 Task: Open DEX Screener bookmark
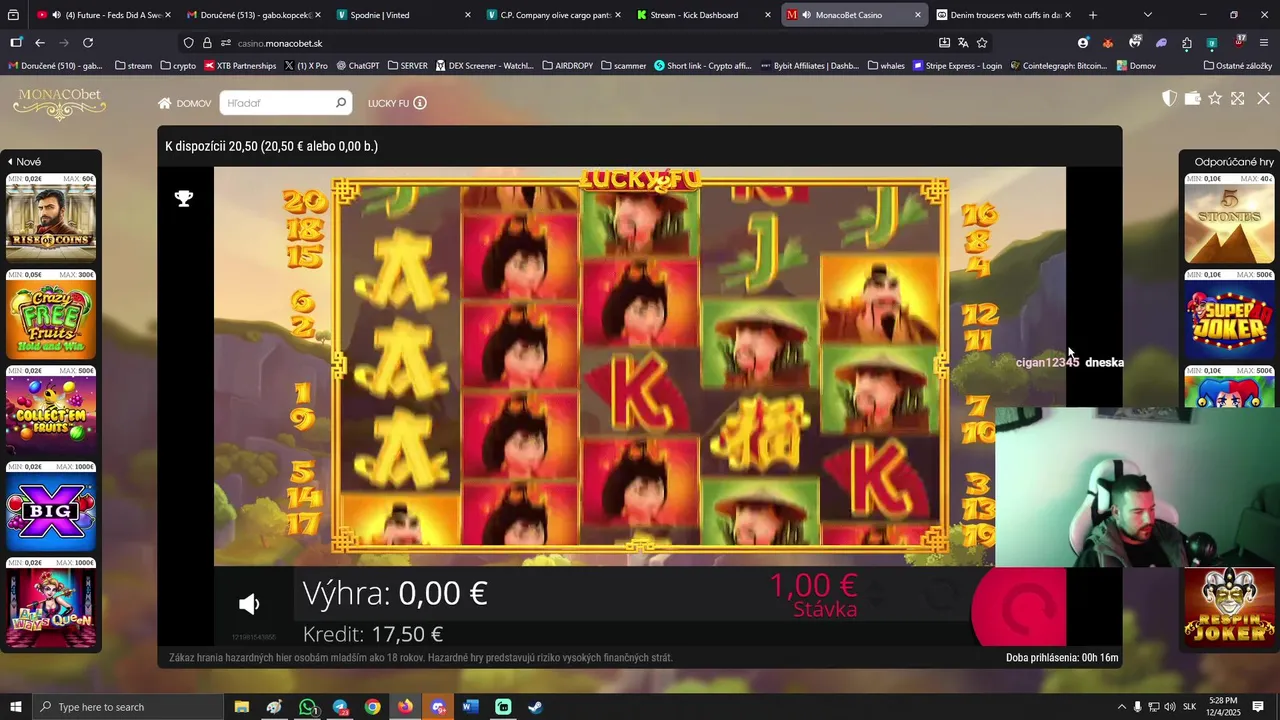click(x=484, y=66)
